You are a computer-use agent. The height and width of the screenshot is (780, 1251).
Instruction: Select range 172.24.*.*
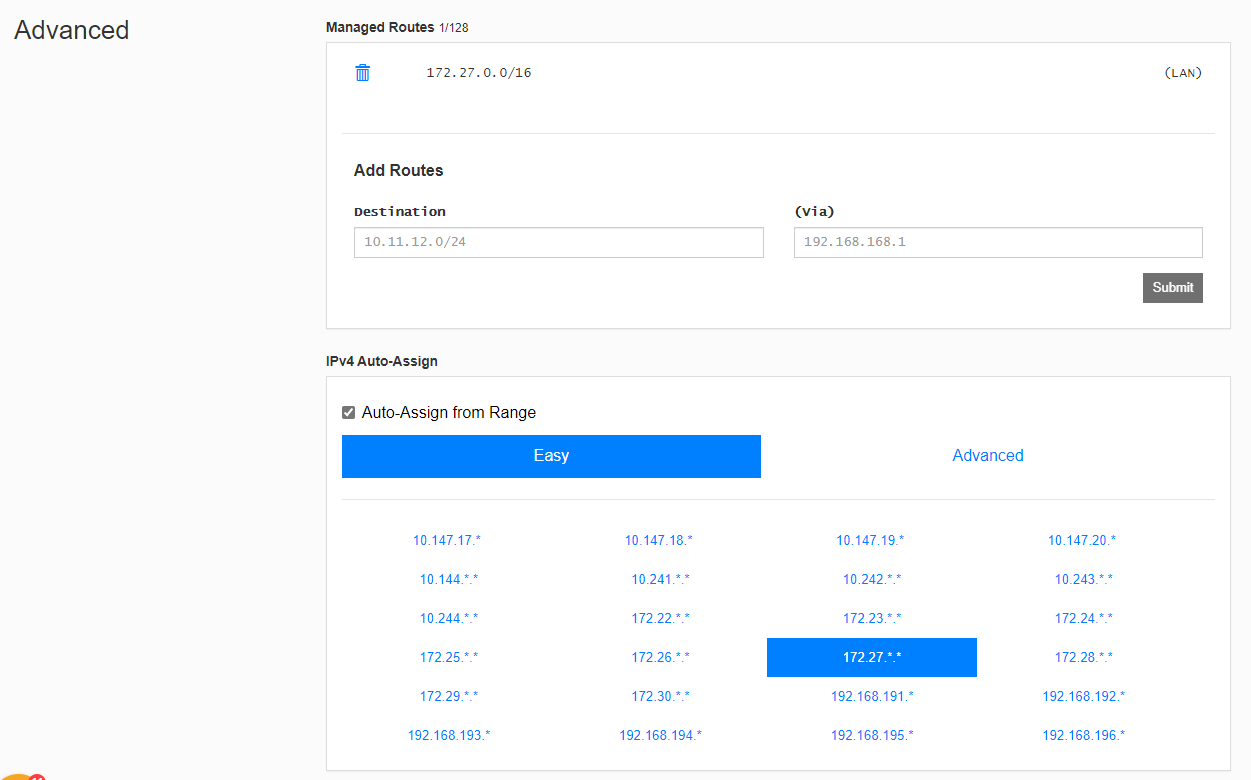pos(1084,618)
